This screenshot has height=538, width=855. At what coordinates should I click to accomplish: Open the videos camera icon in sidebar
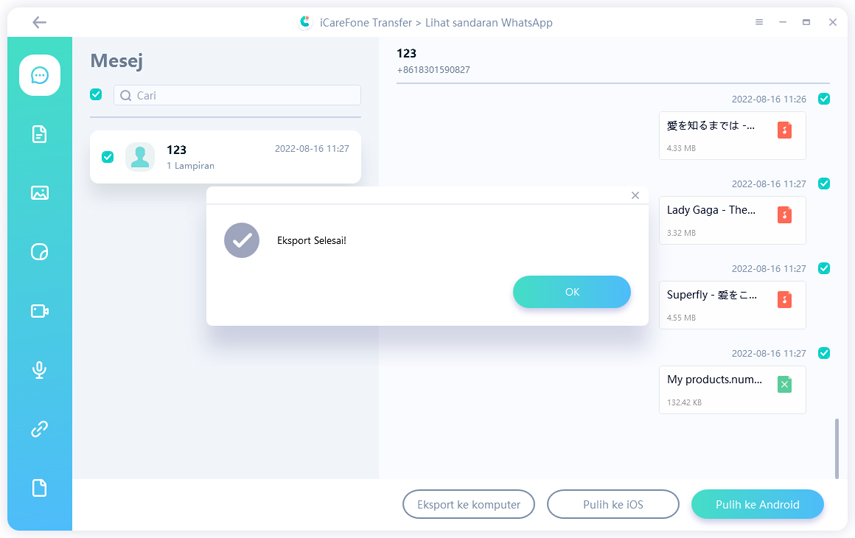tap(39, 311)
